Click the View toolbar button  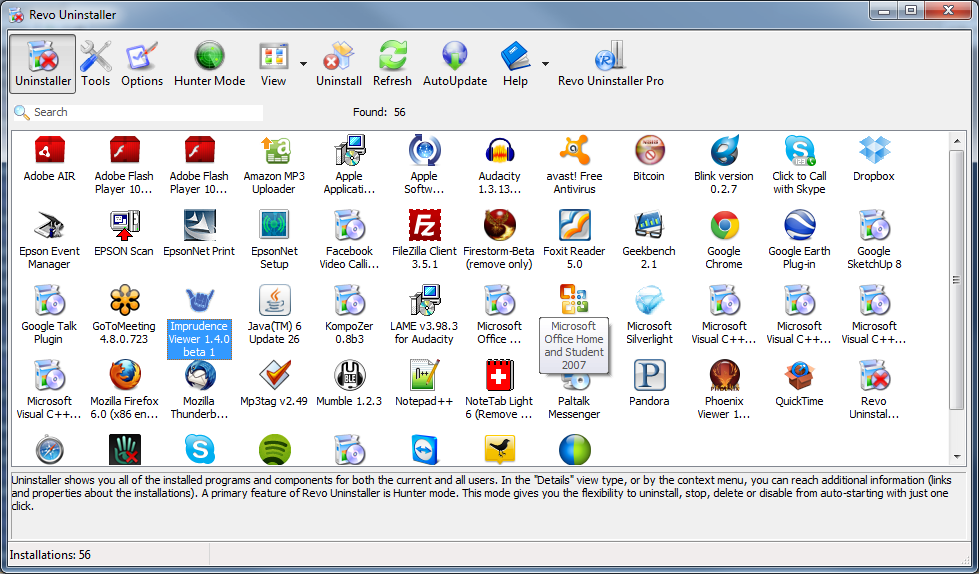click(273, 64)
